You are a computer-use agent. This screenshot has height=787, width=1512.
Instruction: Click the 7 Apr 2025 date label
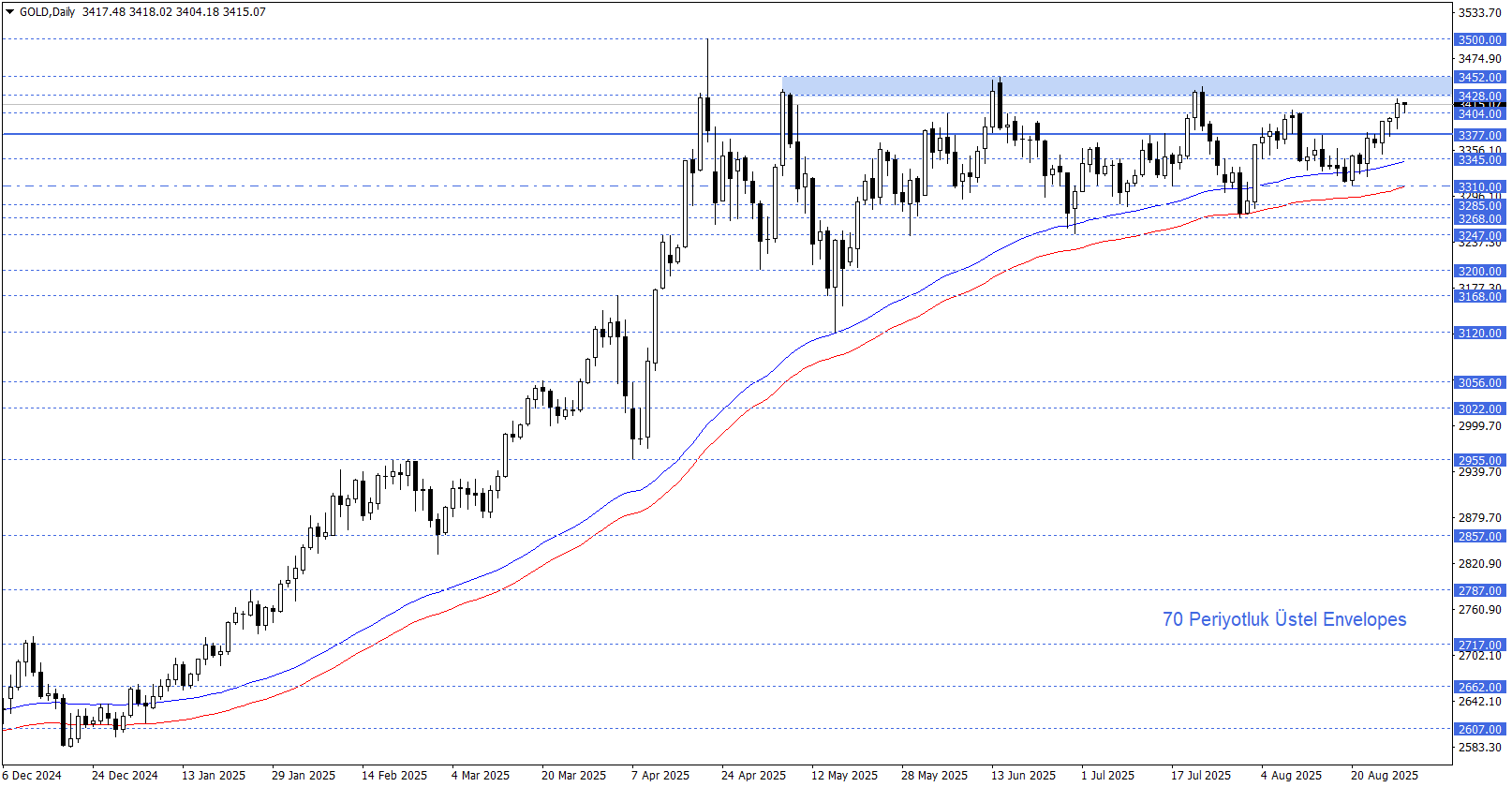(x=660, y=775)
